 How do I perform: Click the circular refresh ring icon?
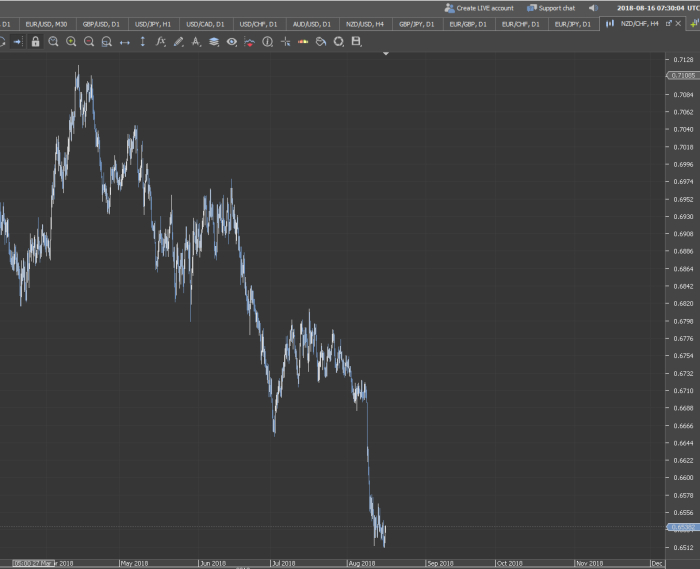[338, 42]
